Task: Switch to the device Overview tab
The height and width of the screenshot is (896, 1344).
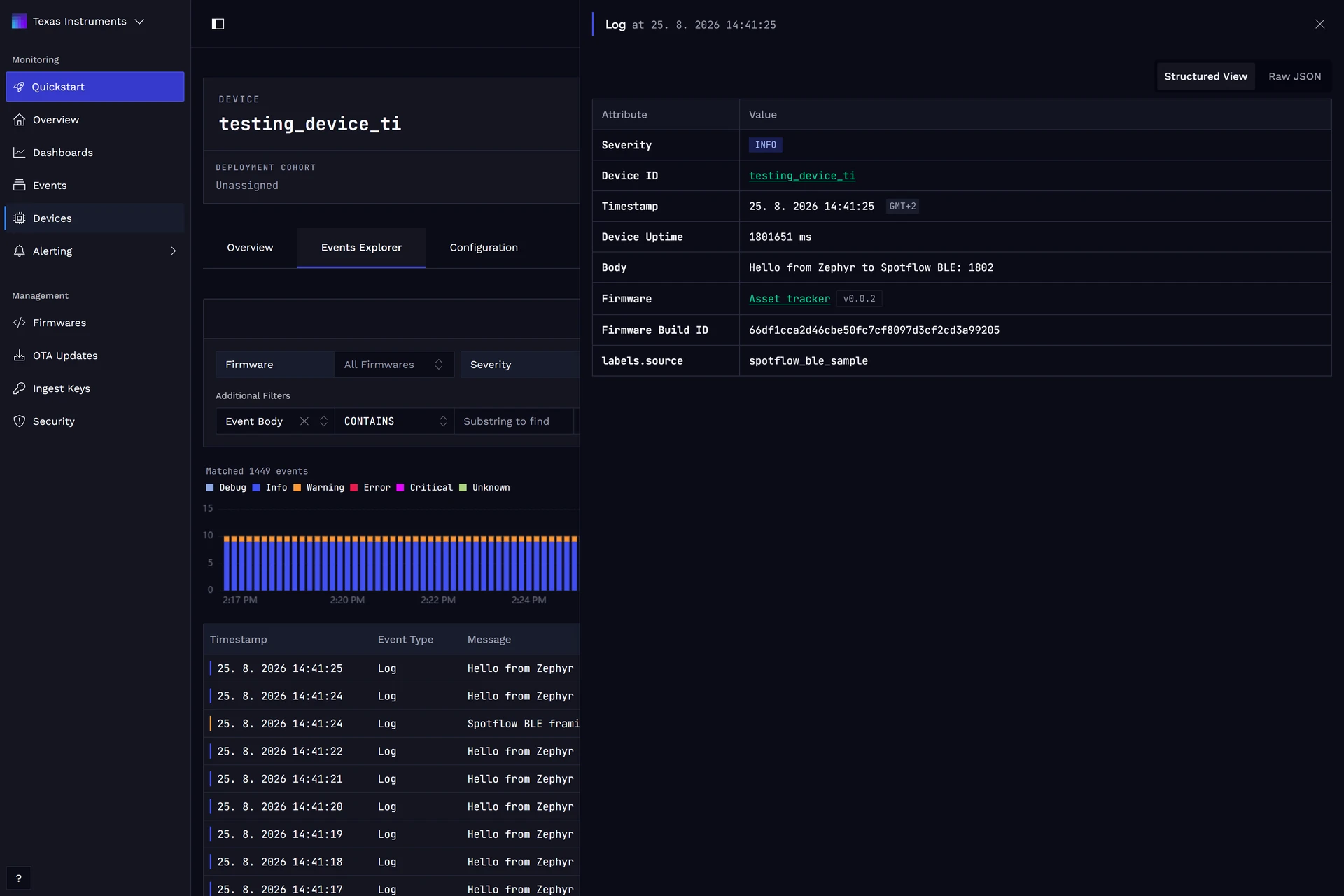Action: (250, 248)
